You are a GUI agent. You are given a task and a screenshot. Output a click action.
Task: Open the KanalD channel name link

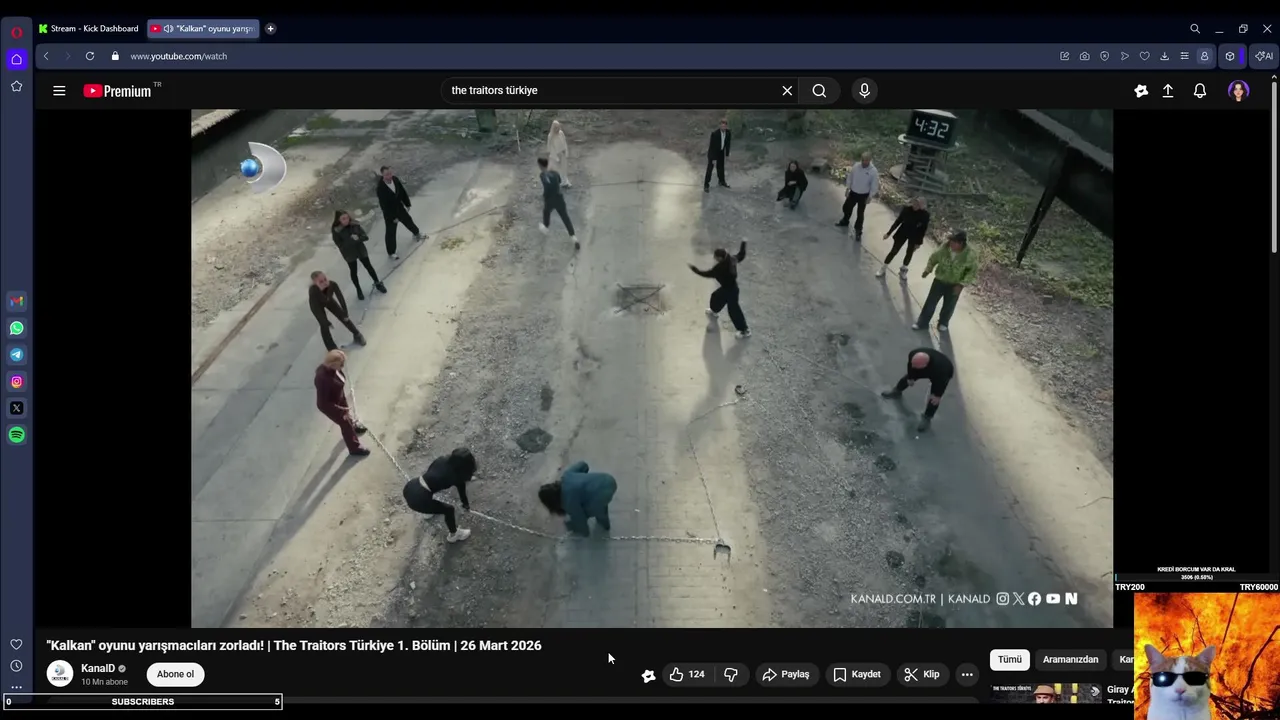98,669
